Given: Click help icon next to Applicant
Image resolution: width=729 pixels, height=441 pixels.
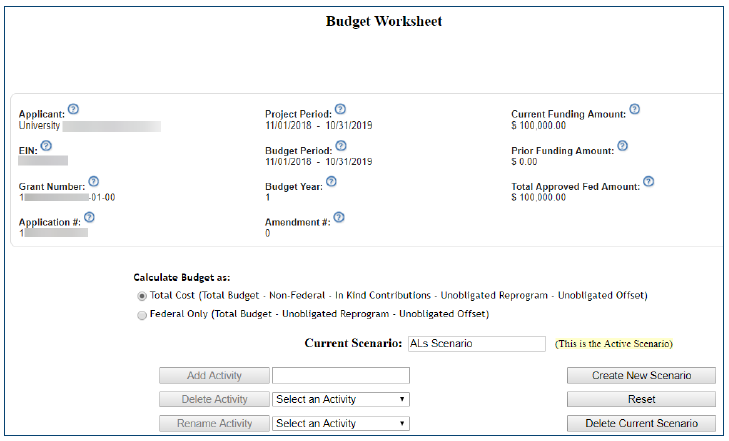Looking at the screenshot, I should 73,110.
